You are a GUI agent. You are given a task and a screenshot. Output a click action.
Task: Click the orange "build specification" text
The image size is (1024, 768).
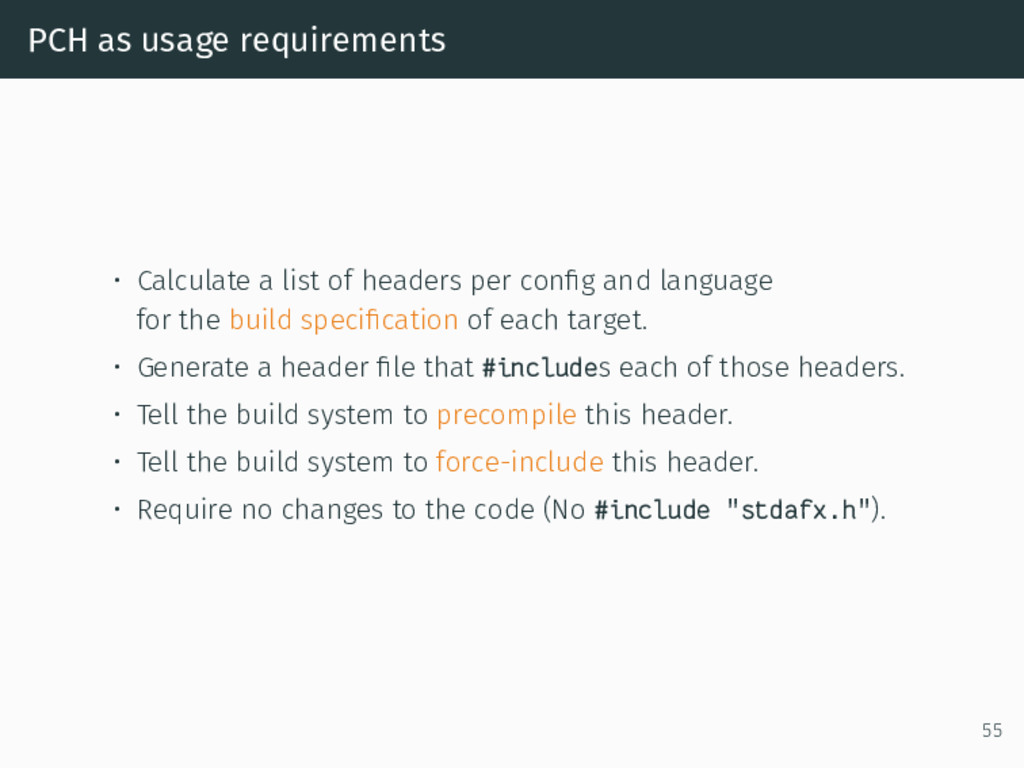[x=344, y=320]
